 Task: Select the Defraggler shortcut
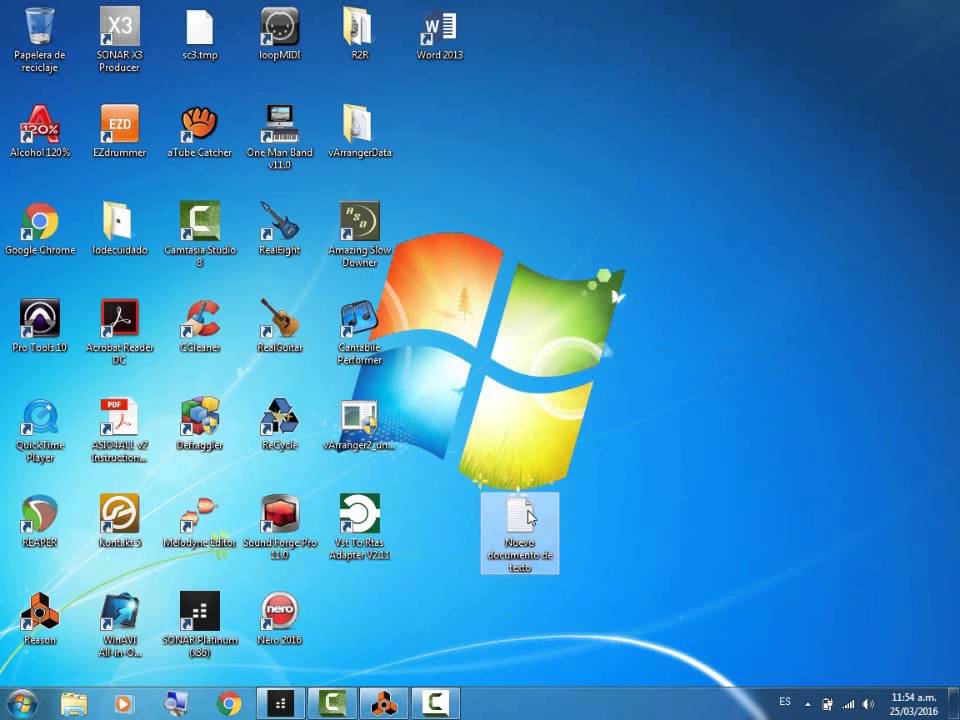[200, 424]
